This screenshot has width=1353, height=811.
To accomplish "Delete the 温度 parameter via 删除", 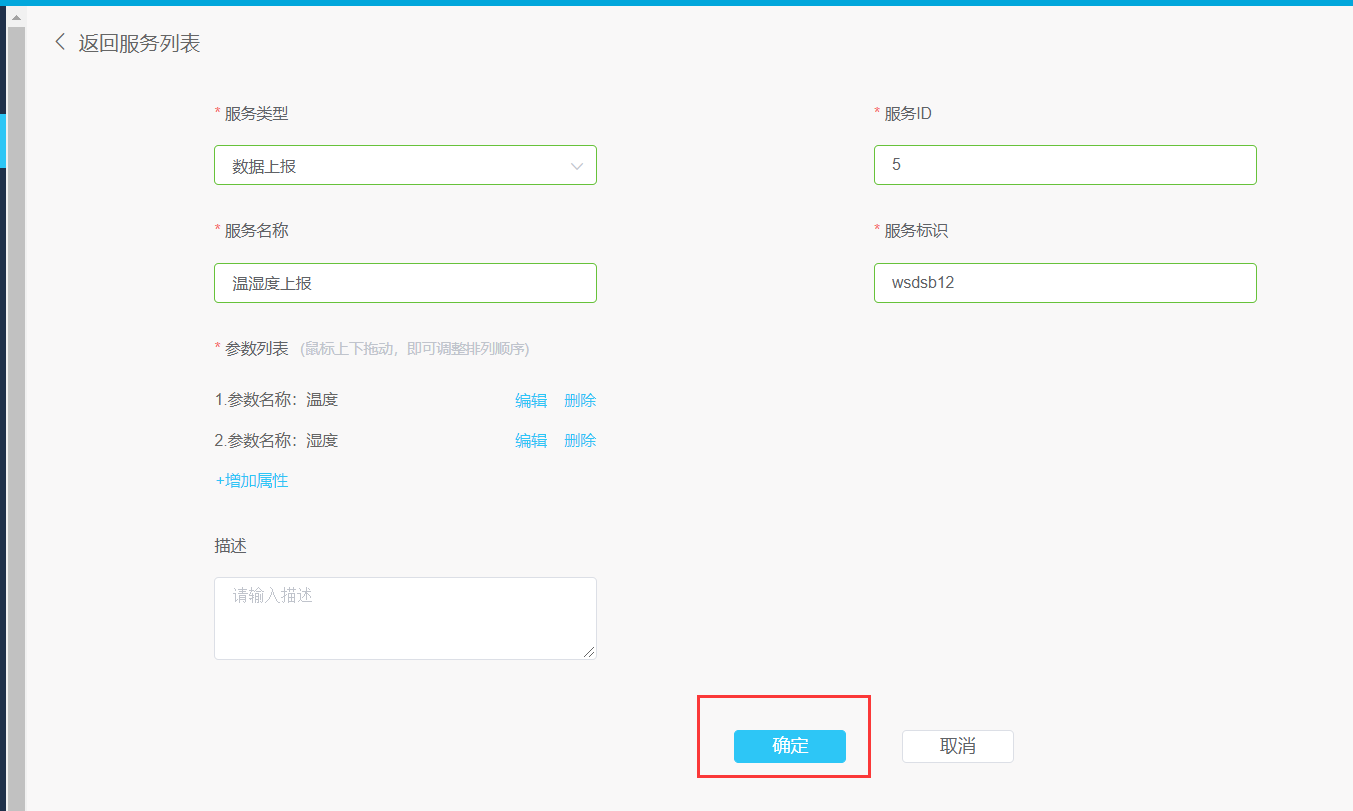I will pyautogui.click(x=580, y=401).
